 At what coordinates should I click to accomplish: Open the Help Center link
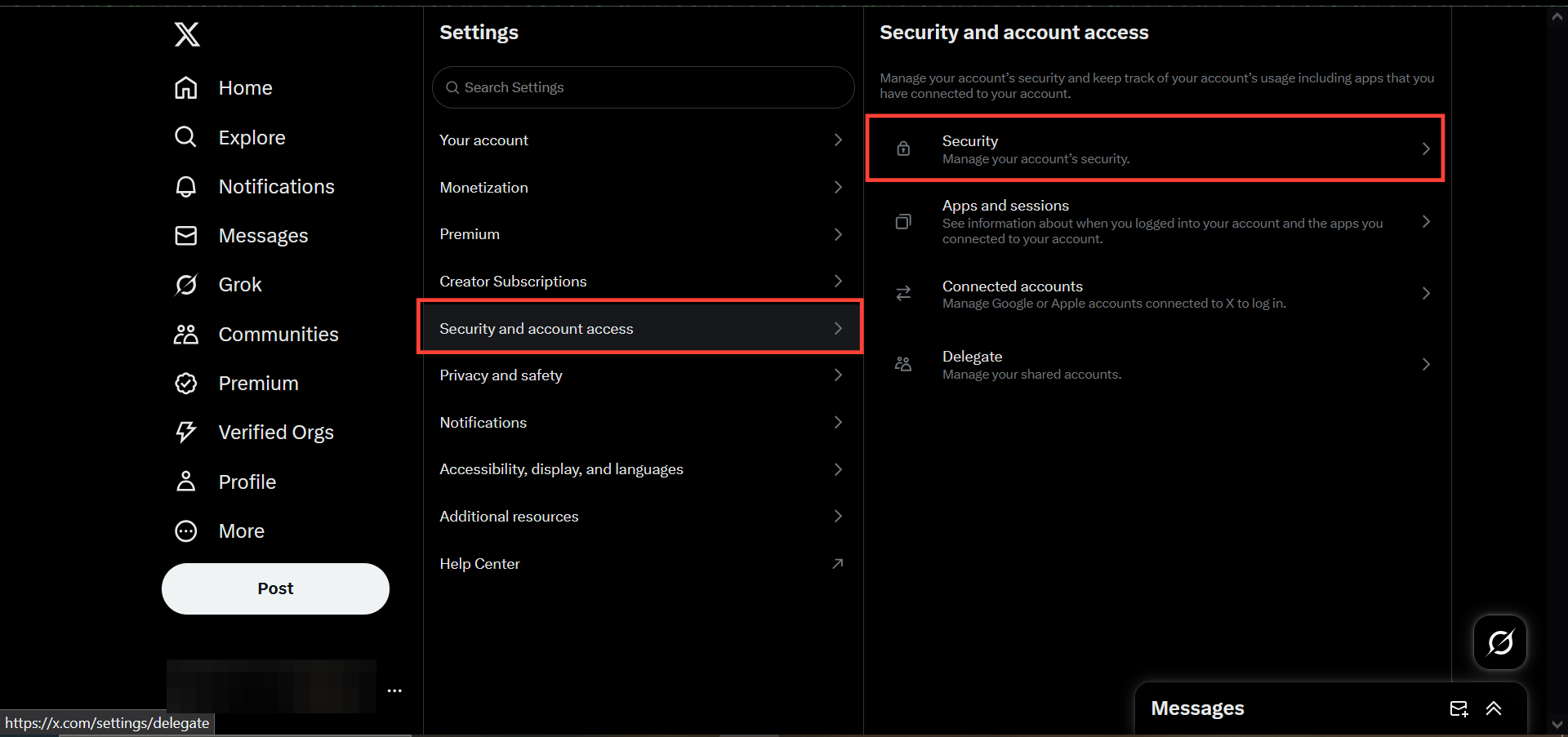(479, 563)
